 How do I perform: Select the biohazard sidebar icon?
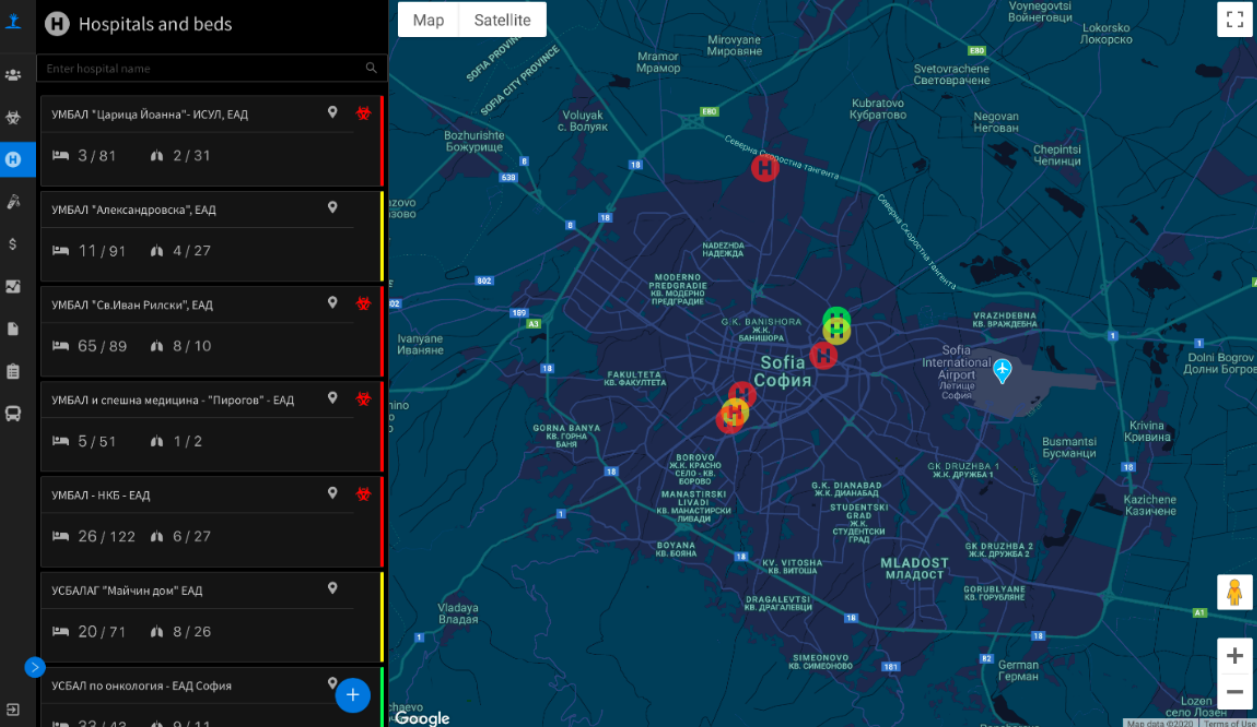[x=13, y=117]
